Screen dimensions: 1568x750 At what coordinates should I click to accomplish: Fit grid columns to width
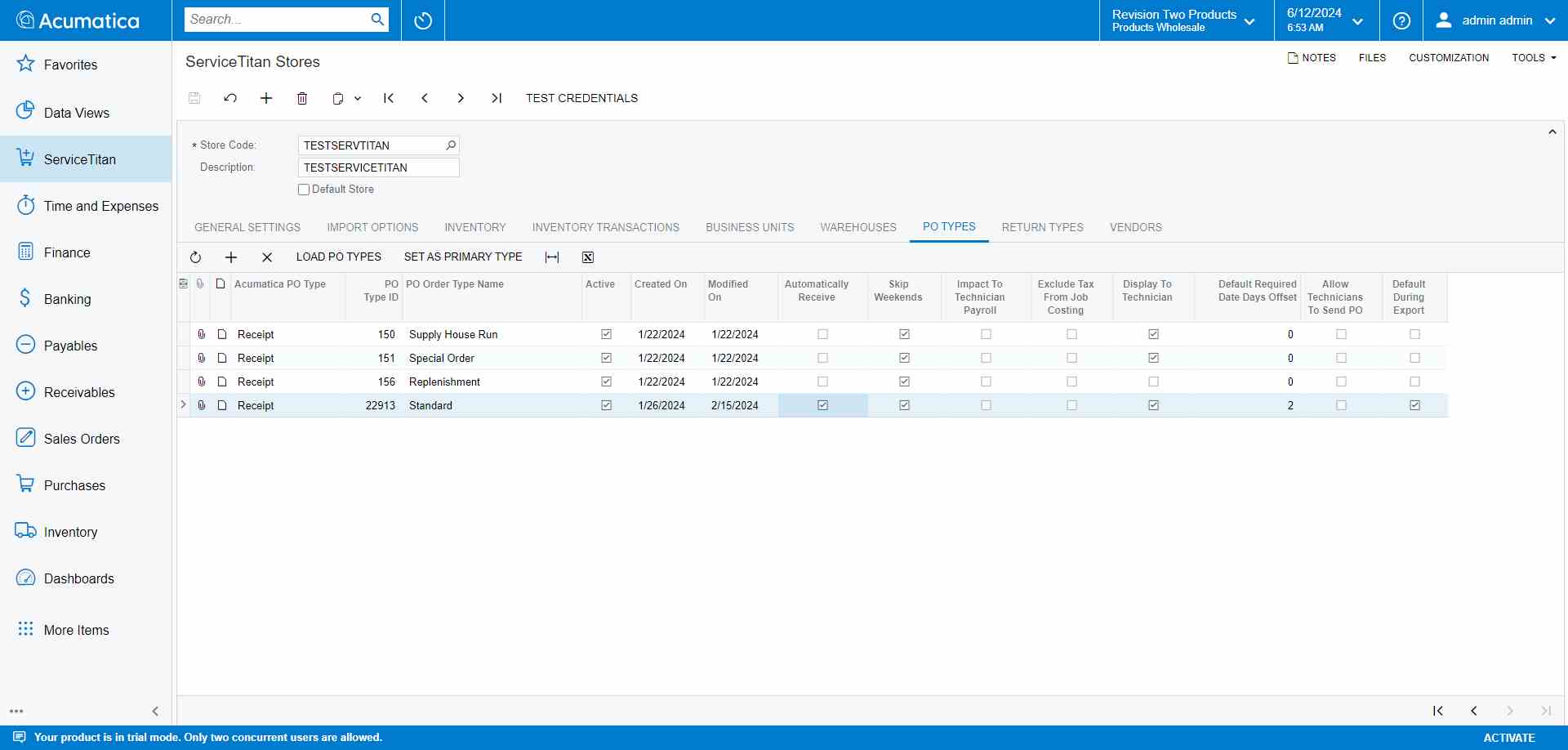point(552,257)
